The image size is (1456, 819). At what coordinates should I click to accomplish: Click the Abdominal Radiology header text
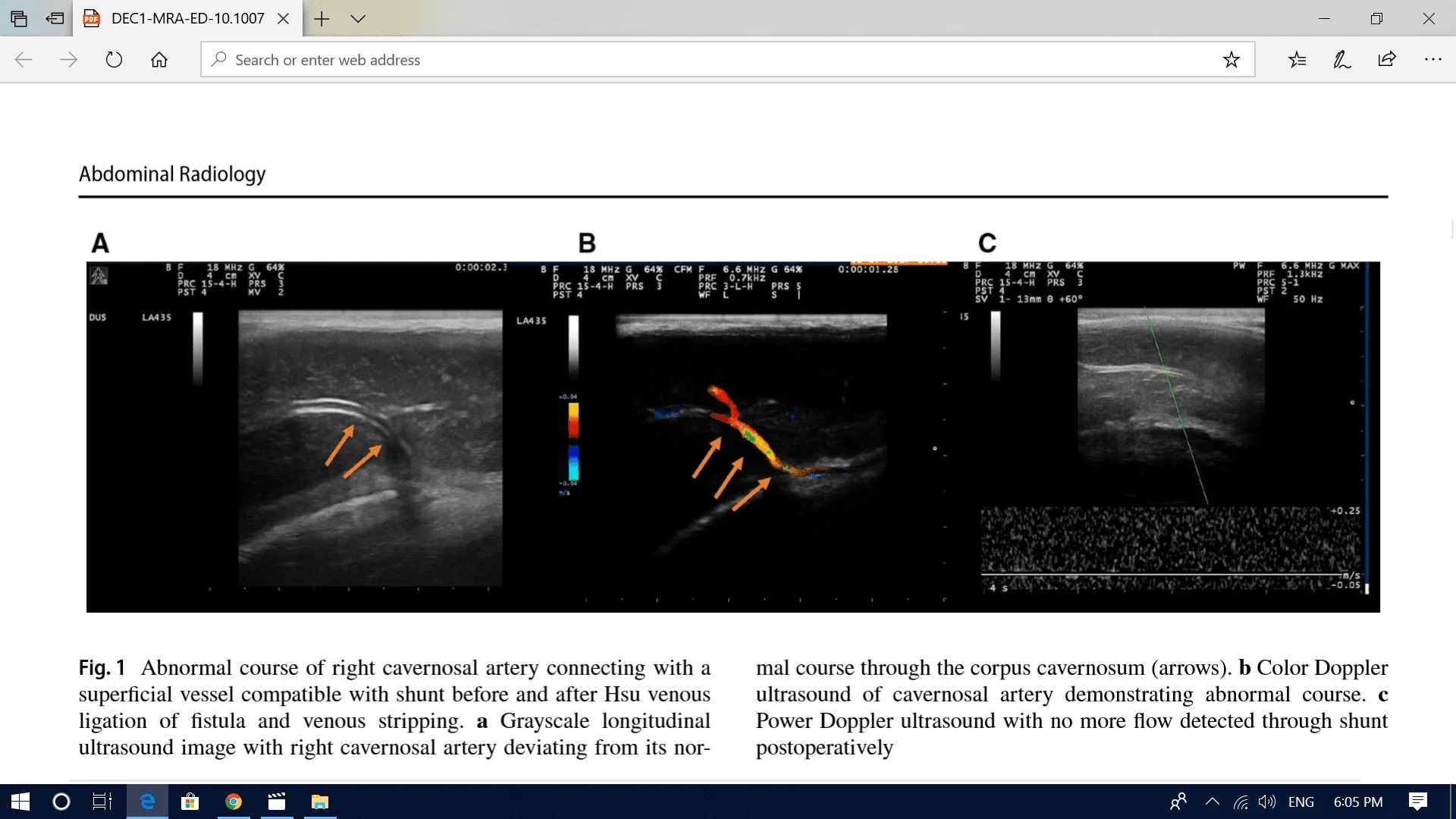[x=172, y=174]
